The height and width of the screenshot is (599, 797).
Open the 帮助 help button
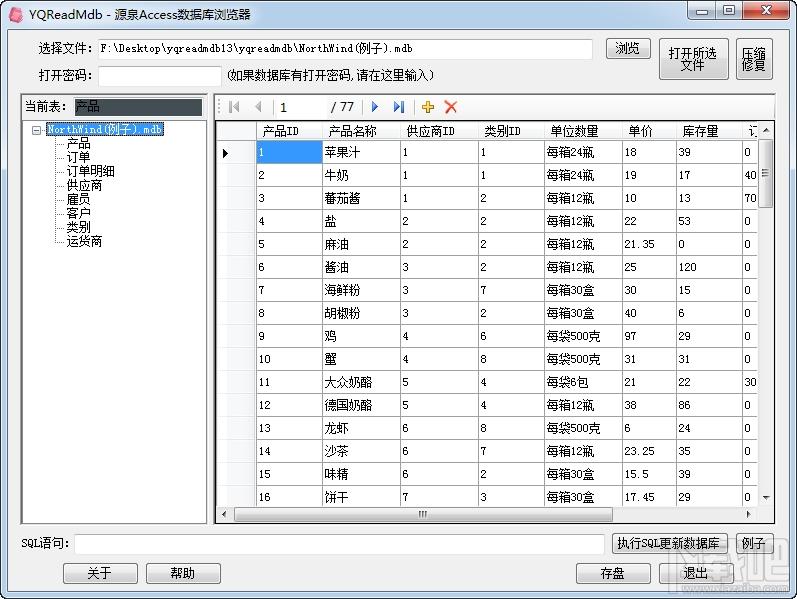click(183, 573)
